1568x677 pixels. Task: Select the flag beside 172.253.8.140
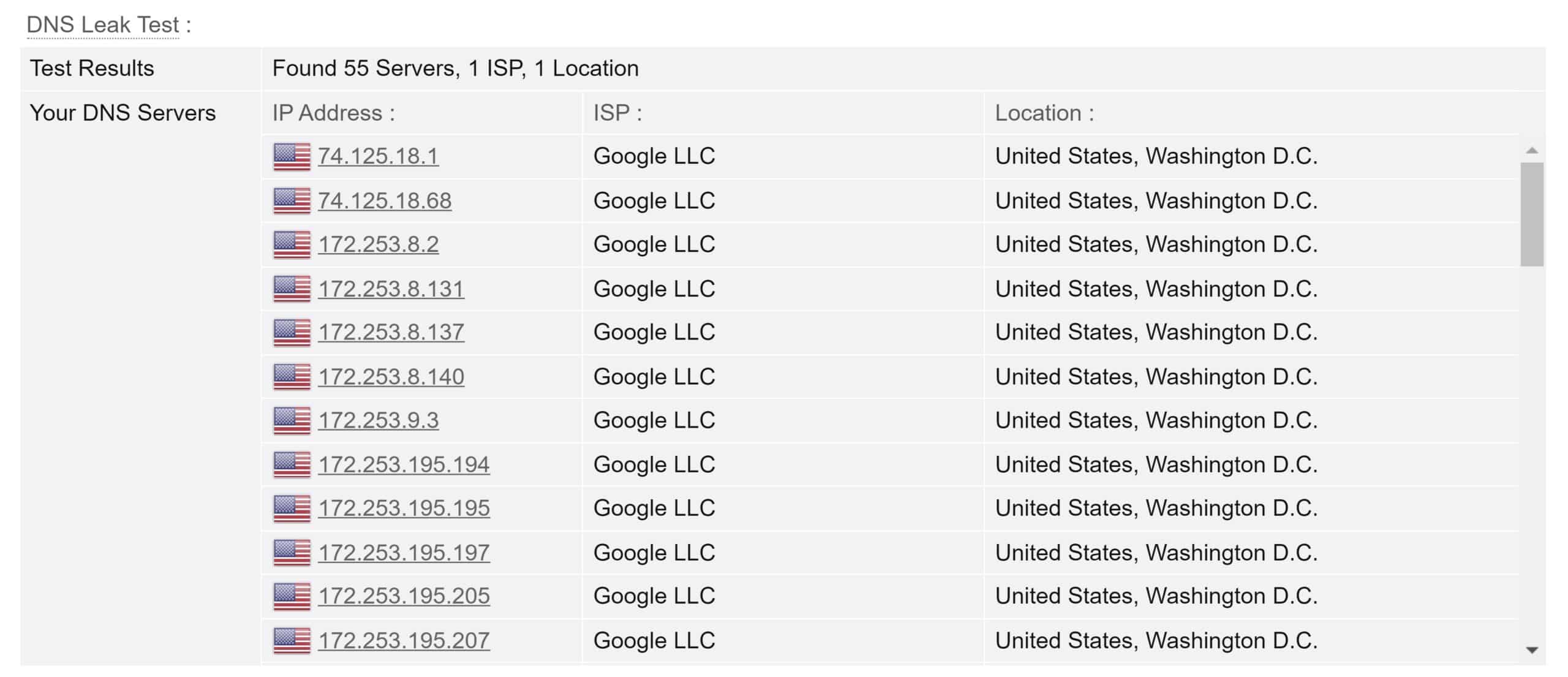(292, 377)
